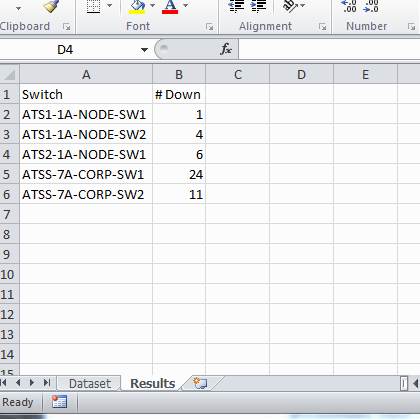Click the insert function fx icon

click(x=226, y=49)
